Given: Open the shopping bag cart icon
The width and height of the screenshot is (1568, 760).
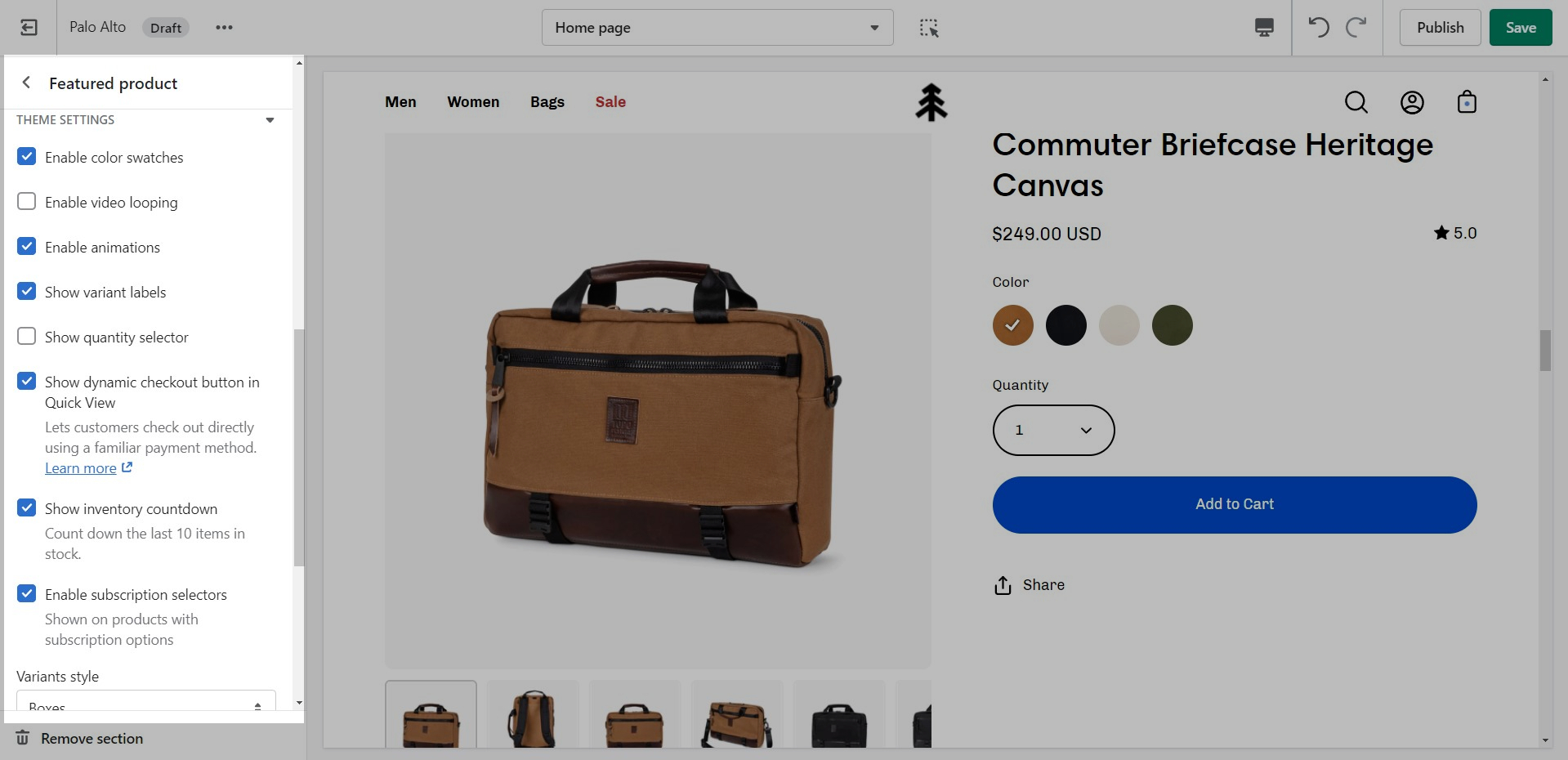Looking at the screenshot, I should [x=1467, y=102].
